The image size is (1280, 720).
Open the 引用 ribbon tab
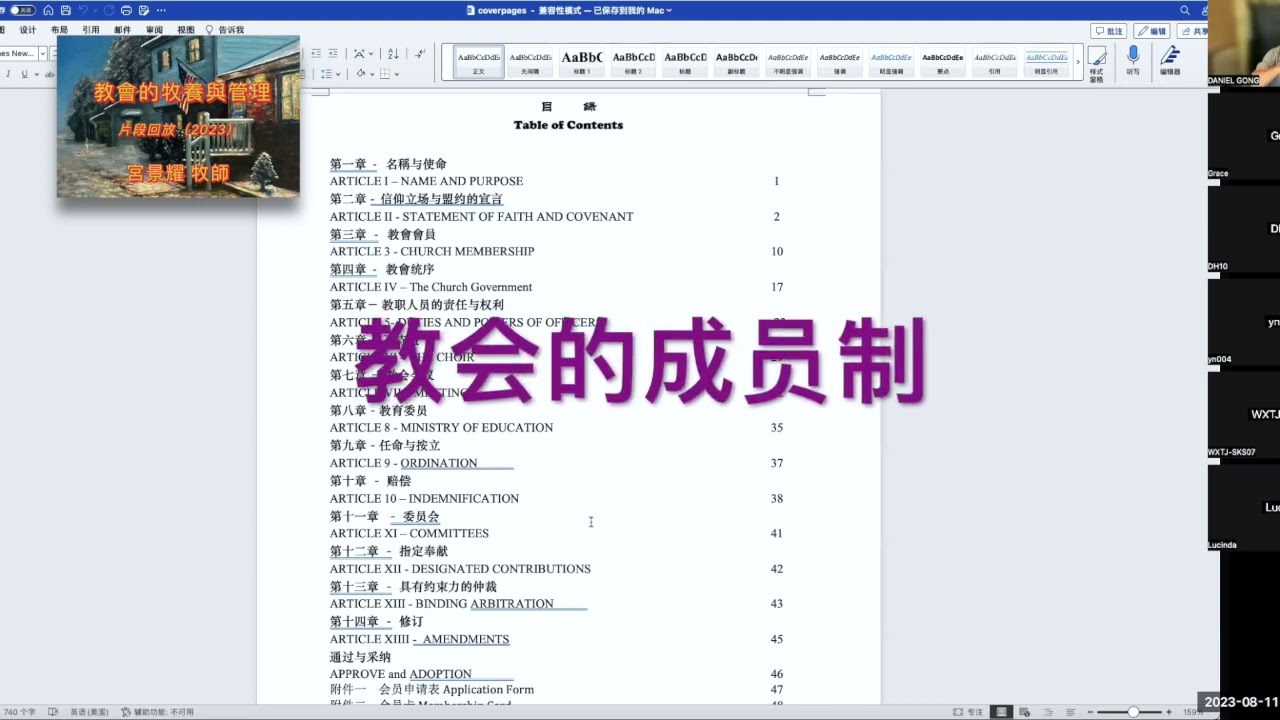tap(91, 30)
